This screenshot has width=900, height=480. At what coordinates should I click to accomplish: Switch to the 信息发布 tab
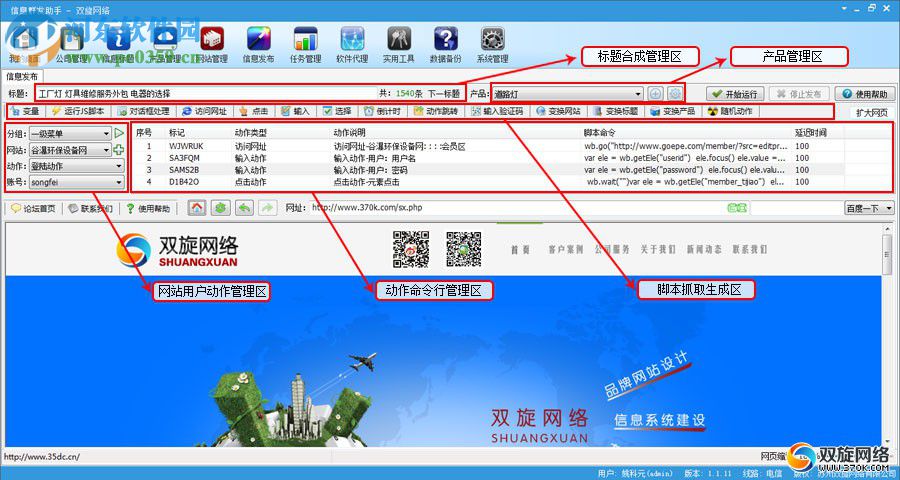click(x=22, y=76)
